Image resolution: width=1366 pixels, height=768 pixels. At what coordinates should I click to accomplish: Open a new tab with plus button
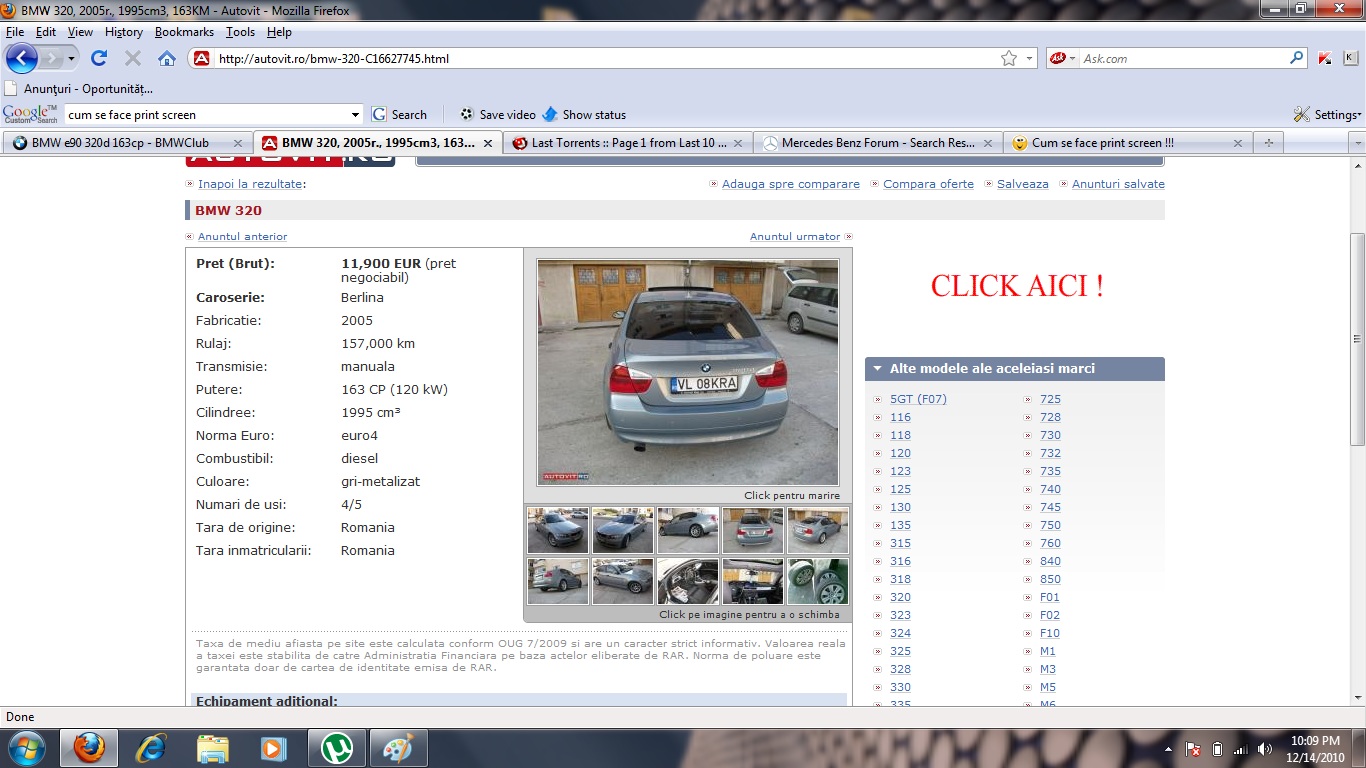[x=1269, y=143]
